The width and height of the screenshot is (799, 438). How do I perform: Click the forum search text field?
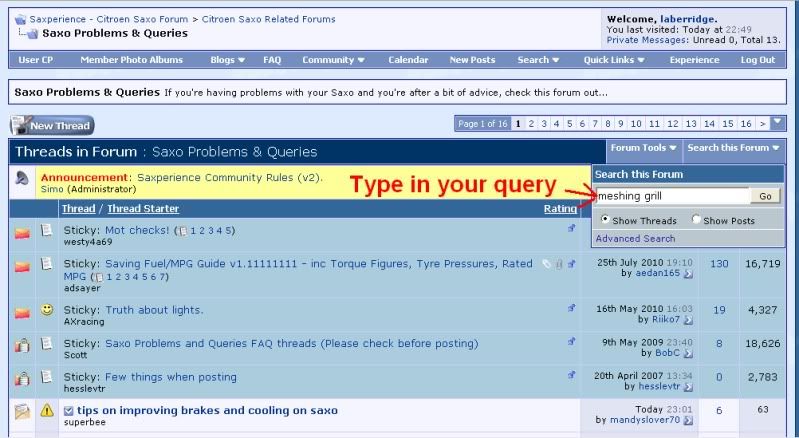pos(672,196)
